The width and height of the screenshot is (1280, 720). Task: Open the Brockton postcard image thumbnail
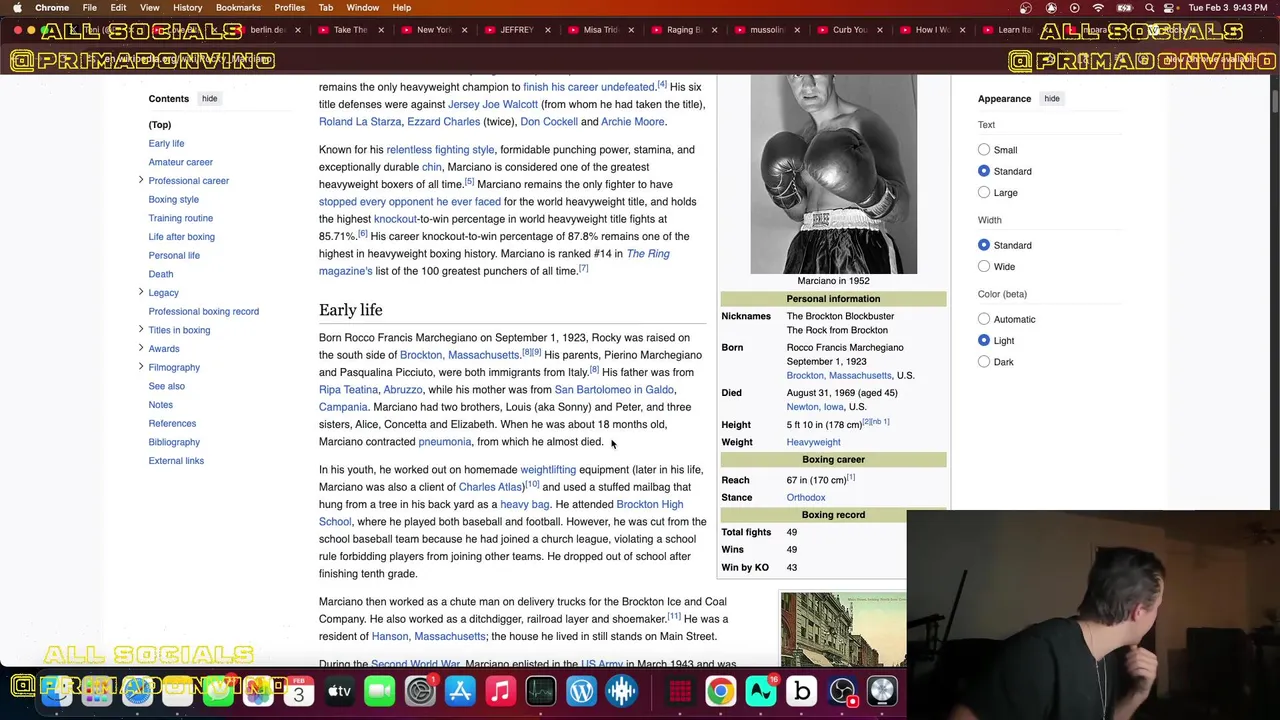tap(843, 629)
